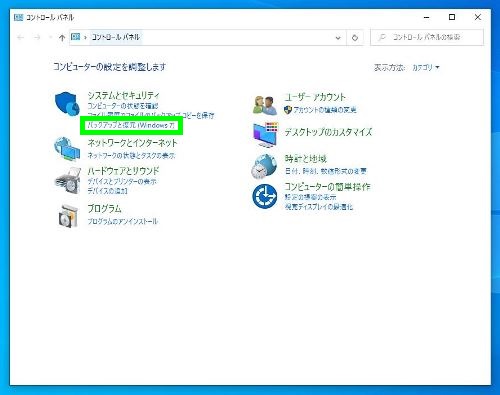Go up one level with Up arrow
This screenshot has width=500, height=395.
62,38
